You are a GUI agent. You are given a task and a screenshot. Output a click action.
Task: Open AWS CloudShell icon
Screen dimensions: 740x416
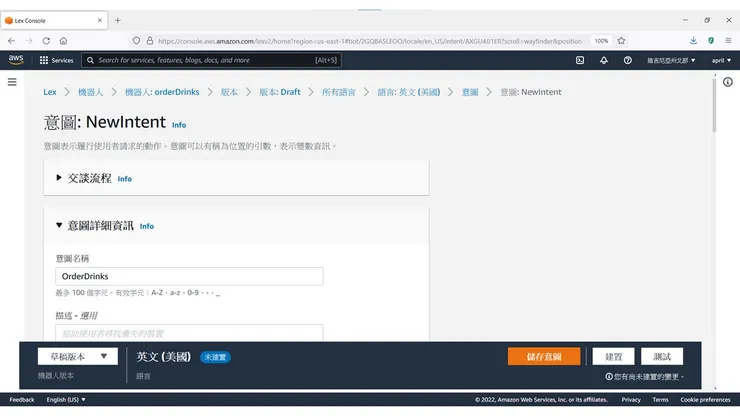pyautogui.click(x=580, y=60)
